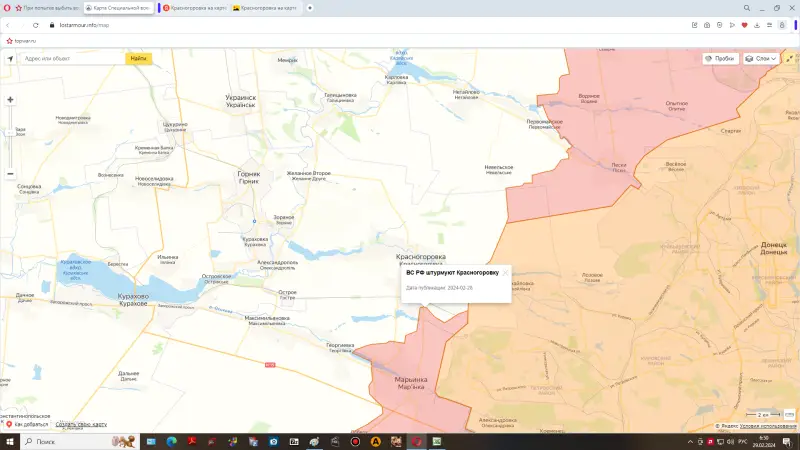
Task: Click the geolocation arrow icon
Action: pos(10,59)
